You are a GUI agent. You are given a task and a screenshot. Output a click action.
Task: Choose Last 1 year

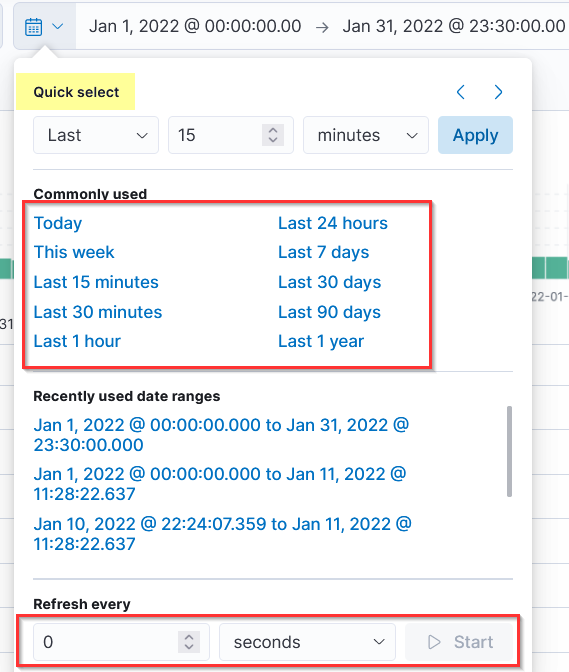321,342
